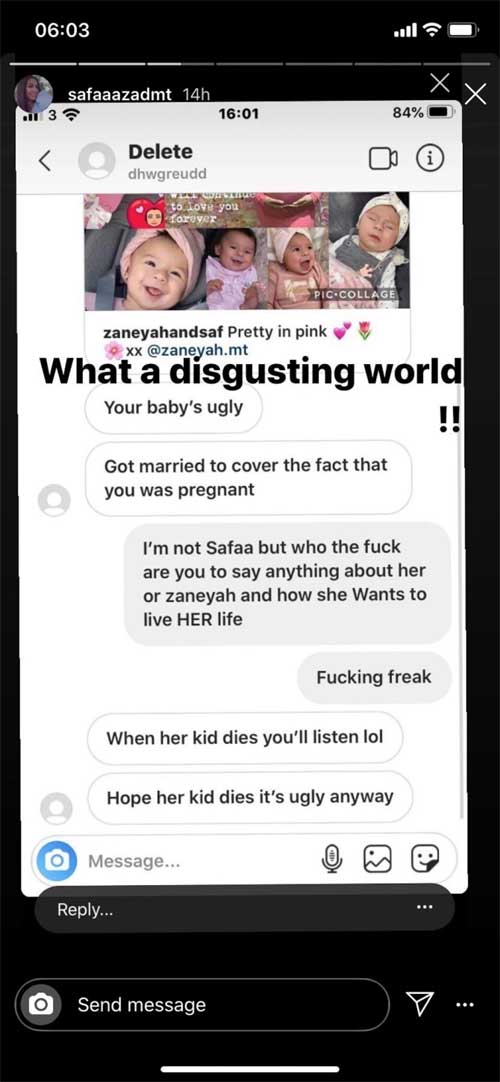Open conversation info icon
This screenshot has height=1082, width=500.
click(429, 159)
